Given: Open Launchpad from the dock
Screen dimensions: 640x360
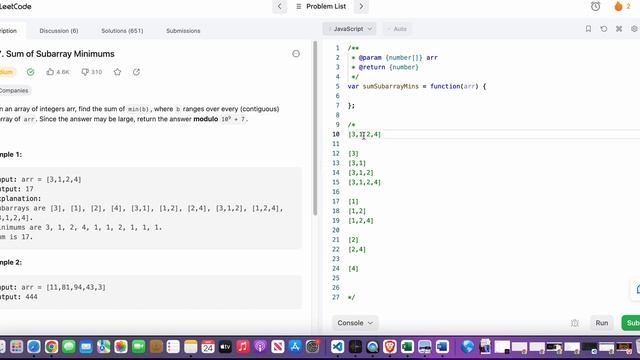Looking at the screenshot, I should point(16,347).
